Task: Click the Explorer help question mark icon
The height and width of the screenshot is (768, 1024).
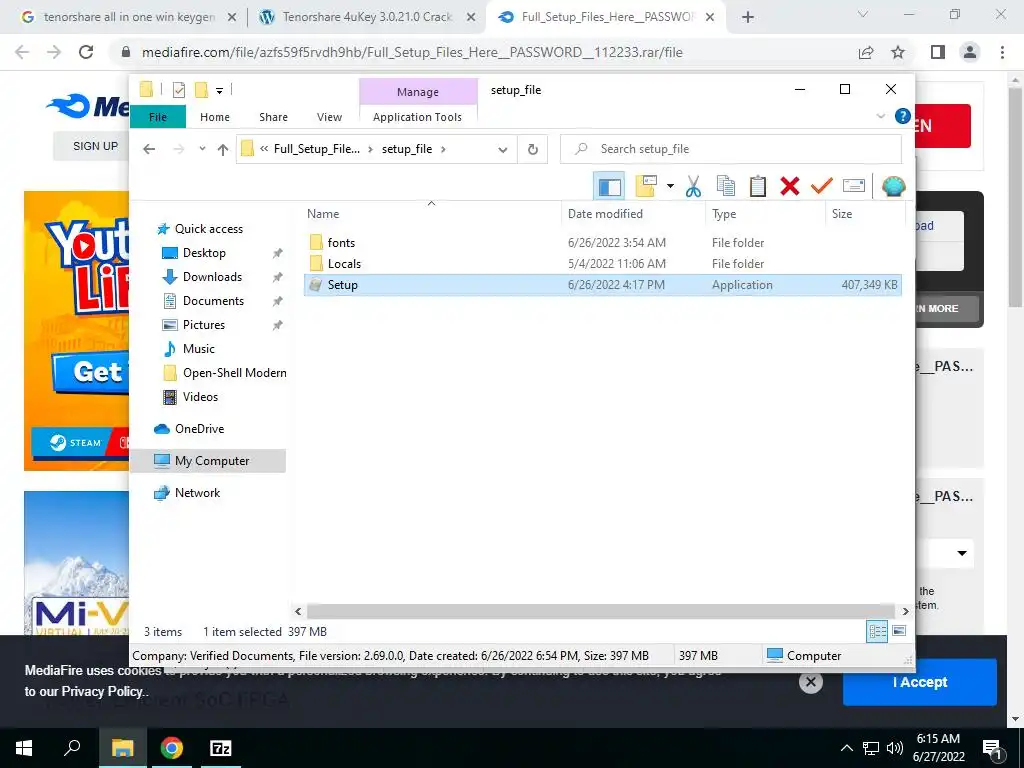Action: [x=903, y=116]
